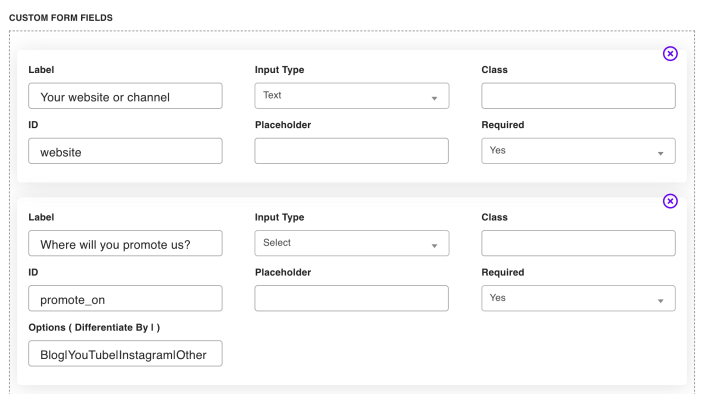Click the 'CUSTOM FORM FIELDS' heading
The width and height of the screenshot is (704, 394).
61,18
